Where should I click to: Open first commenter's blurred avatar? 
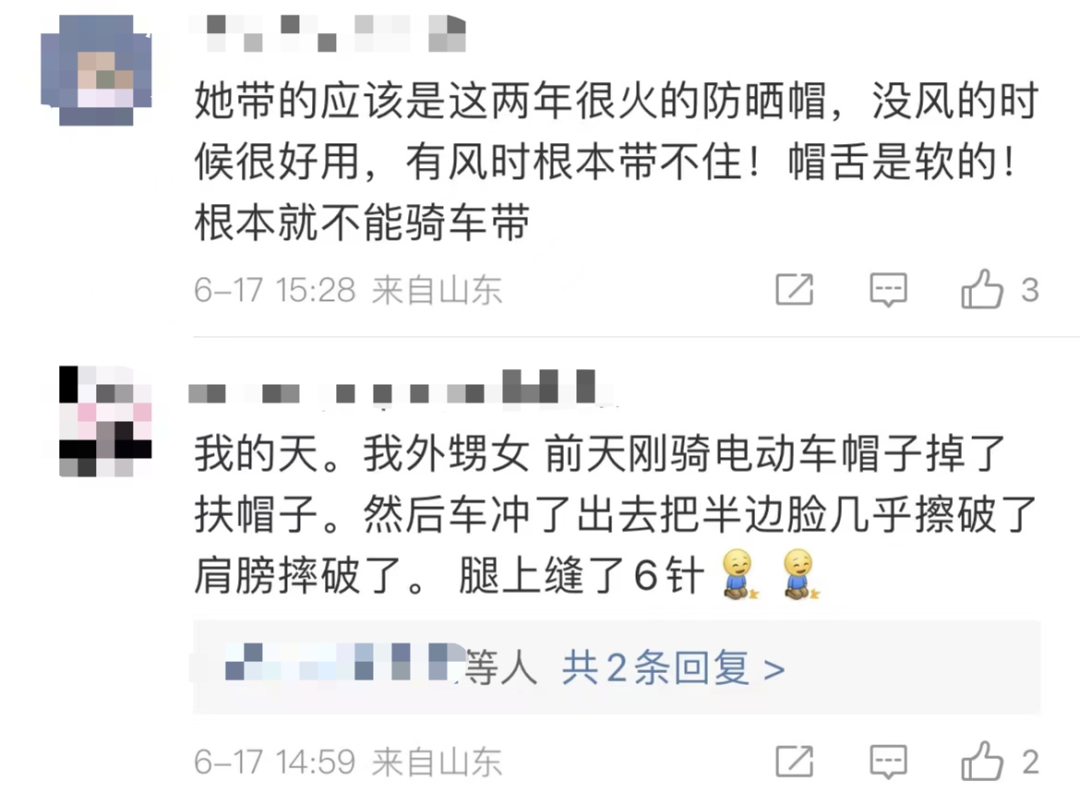(x=96, y=70)
